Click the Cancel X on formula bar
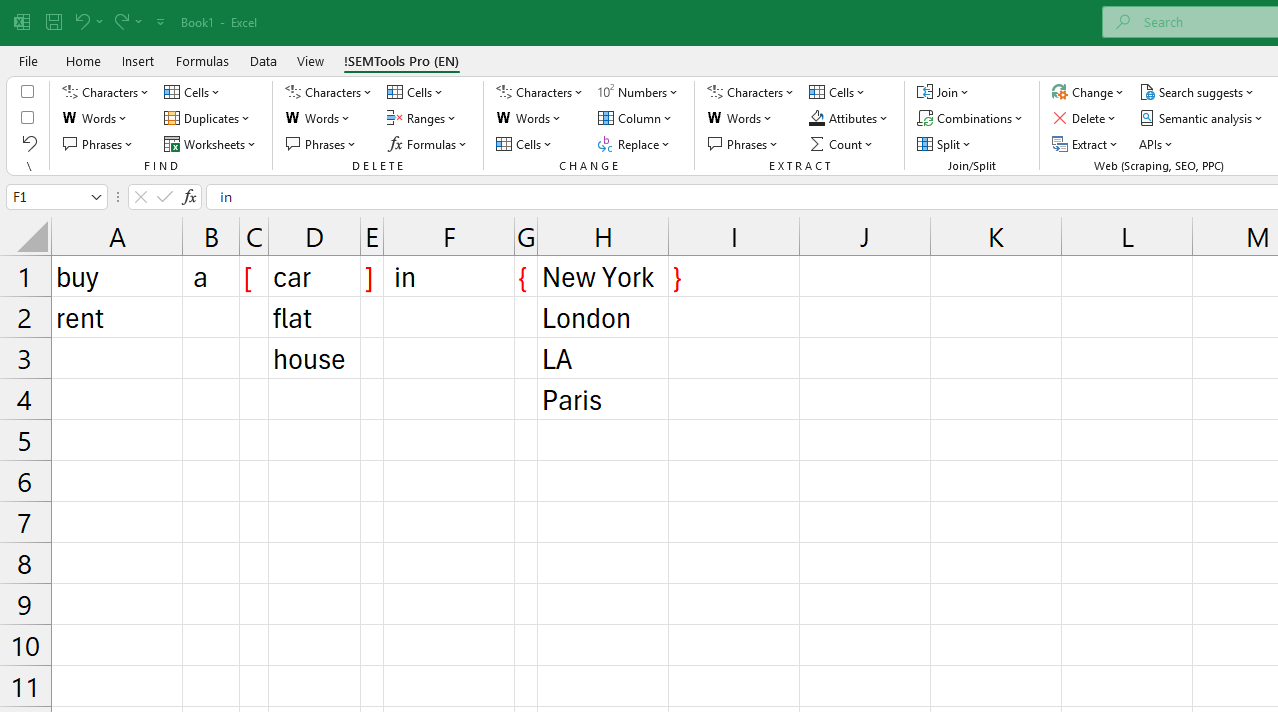Screen dimensions: 1278x712 (140, 197)
